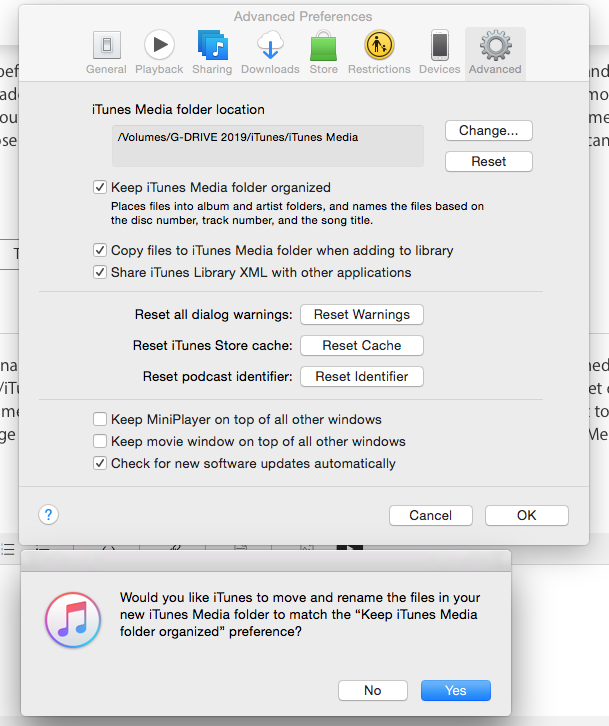
Task: Open the Playback preferences icon
Action: click(159, 45)
